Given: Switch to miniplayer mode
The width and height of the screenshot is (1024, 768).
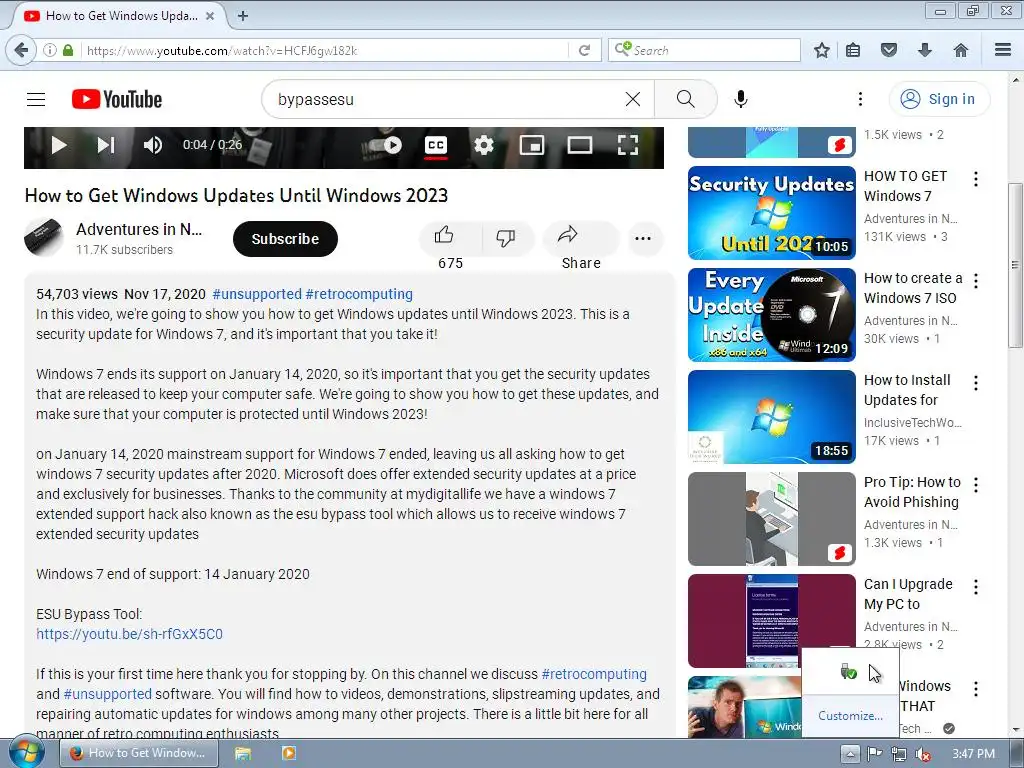Looking at the screenshot, I should click(532, 145).
